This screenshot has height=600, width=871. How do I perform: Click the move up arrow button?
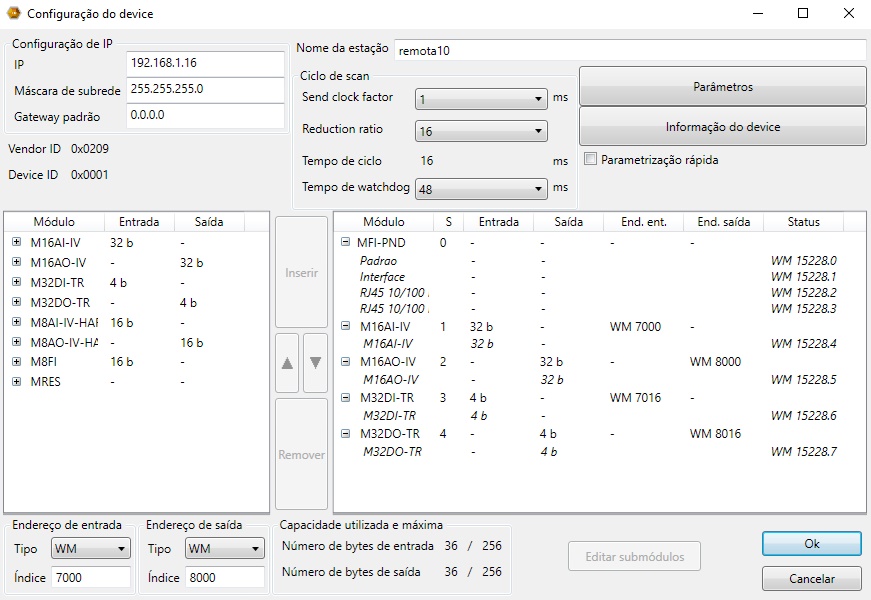tap(287, 362)
